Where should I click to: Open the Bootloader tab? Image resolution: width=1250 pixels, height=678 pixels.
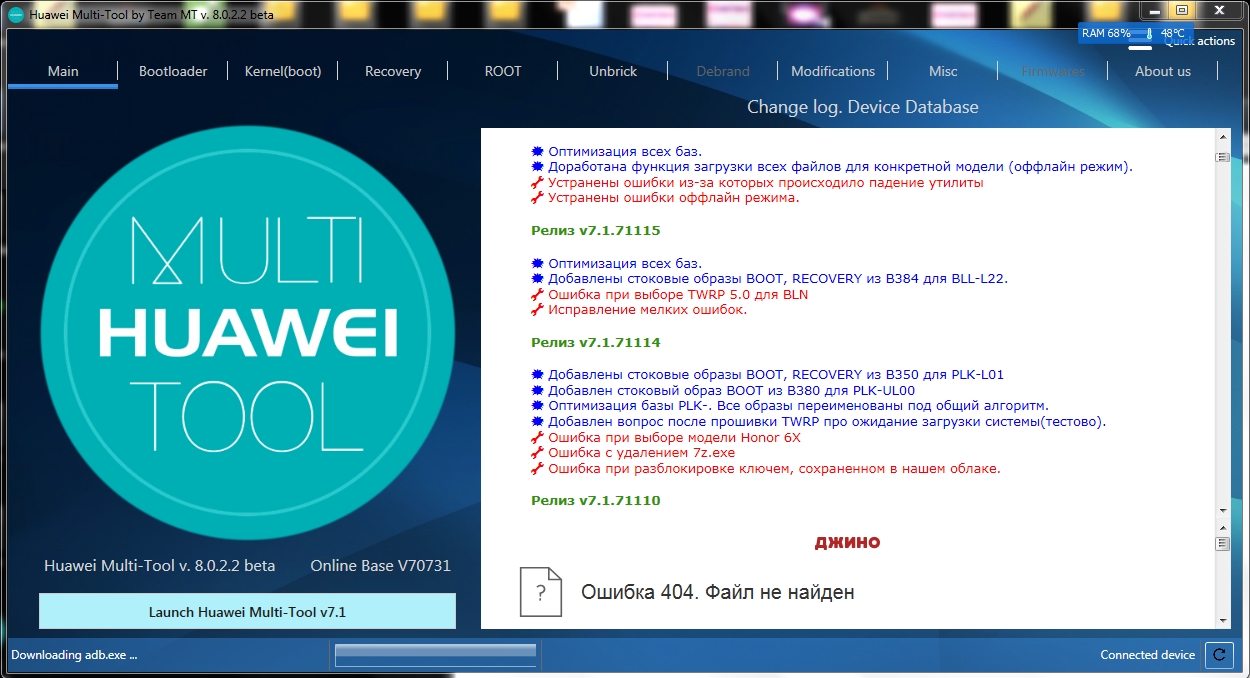[173, 71]
